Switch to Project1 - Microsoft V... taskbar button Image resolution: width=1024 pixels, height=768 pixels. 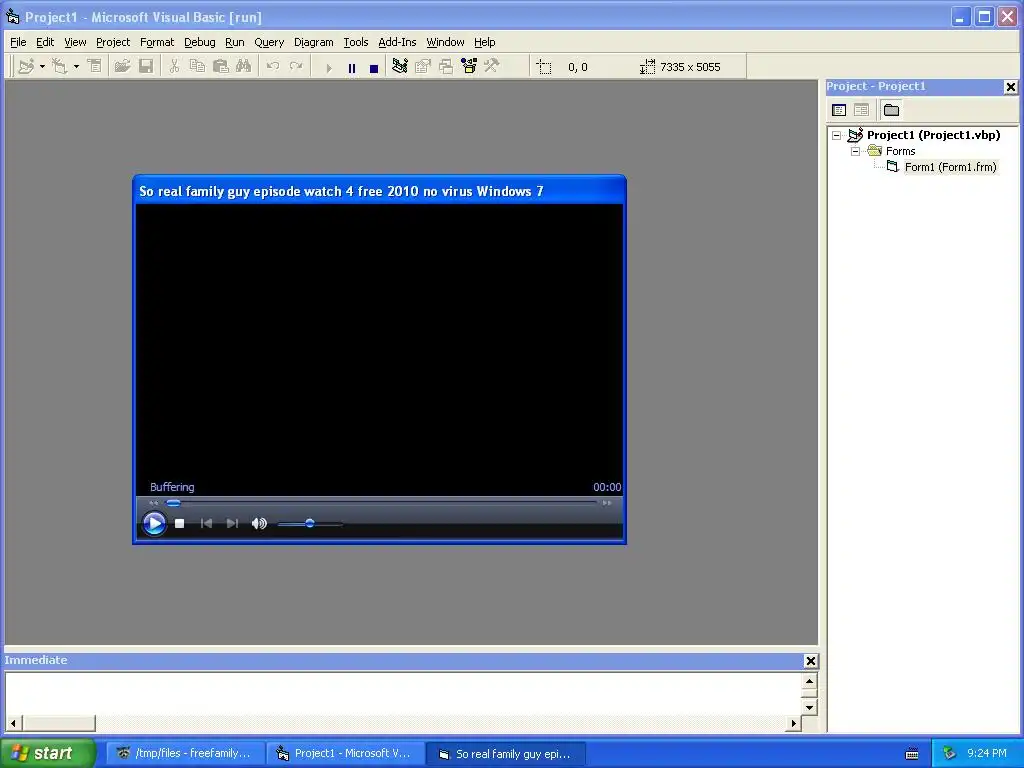click(x=345, y=753)
